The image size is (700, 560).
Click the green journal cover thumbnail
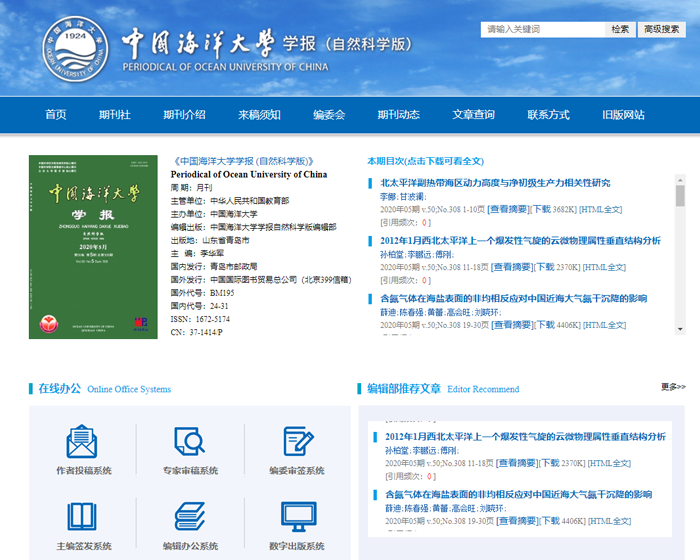[93, 247]
